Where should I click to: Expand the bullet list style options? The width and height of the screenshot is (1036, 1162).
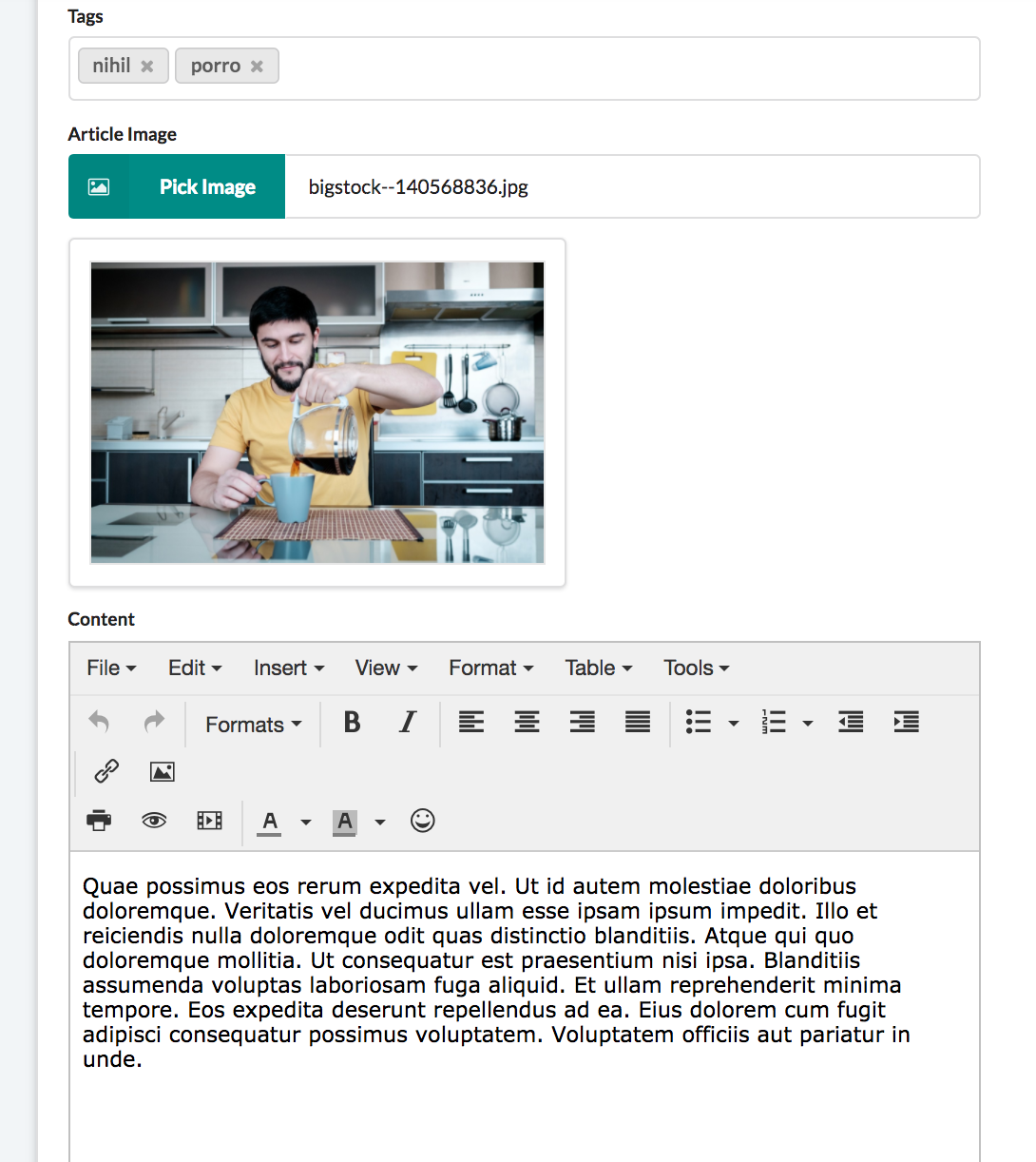pyautogui.click(x=733, y=723)
